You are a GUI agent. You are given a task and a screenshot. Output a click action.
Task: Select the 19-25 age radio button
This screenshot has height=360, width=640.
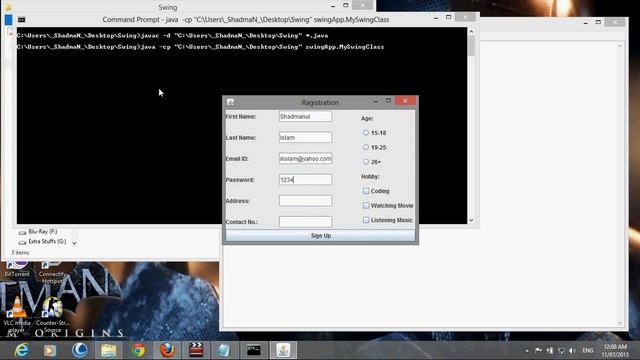coord(366,147)
